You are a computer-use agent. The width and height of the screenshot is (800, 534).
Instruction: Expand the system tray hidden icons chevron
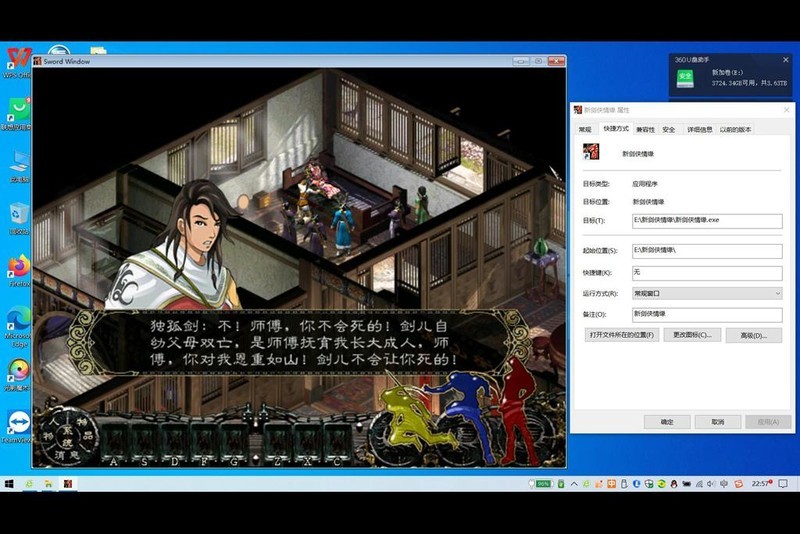[574, 484]
